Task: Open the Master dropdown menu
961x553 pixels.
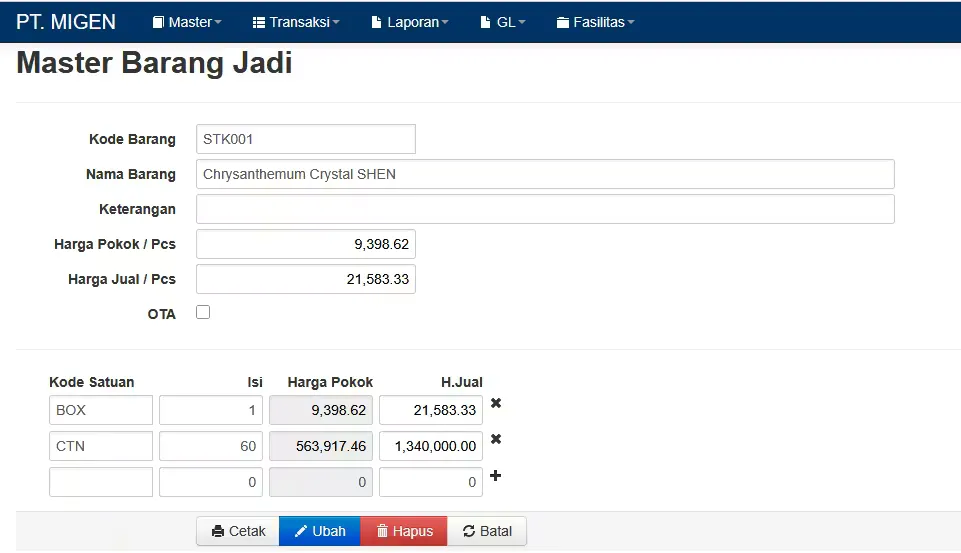Action: pyautogui.click(x=187, y=22)
